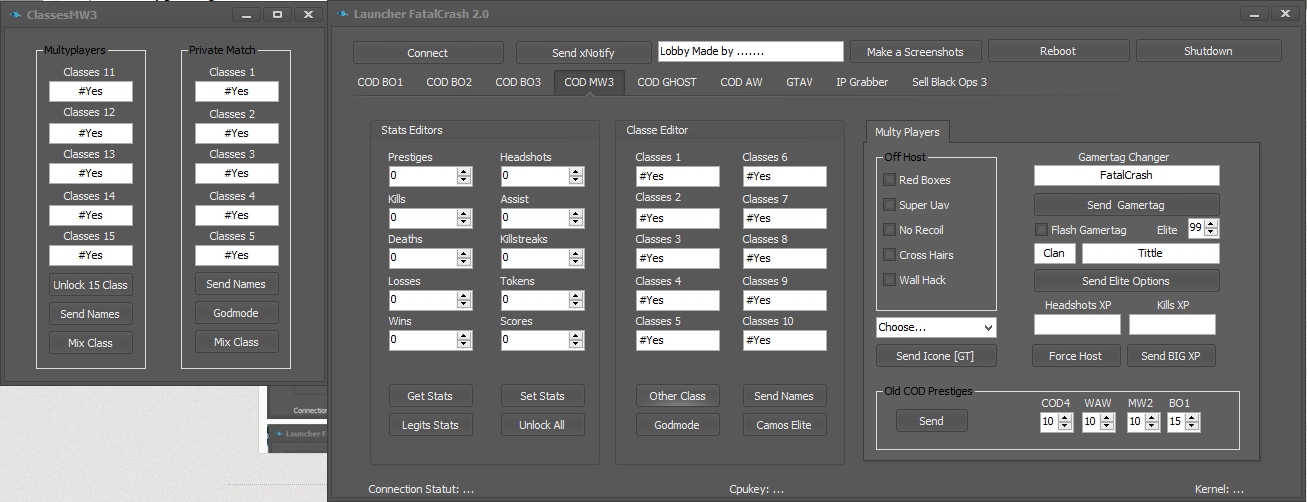Click Send in Old COD Prestiges
1307x502 pixels.
pos(931,421)
